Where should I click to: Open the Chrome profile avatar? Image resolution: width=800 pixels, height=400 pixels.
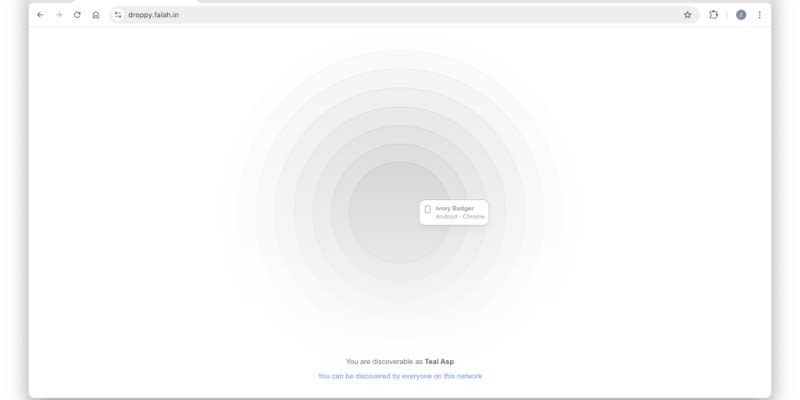pos(741,15)
